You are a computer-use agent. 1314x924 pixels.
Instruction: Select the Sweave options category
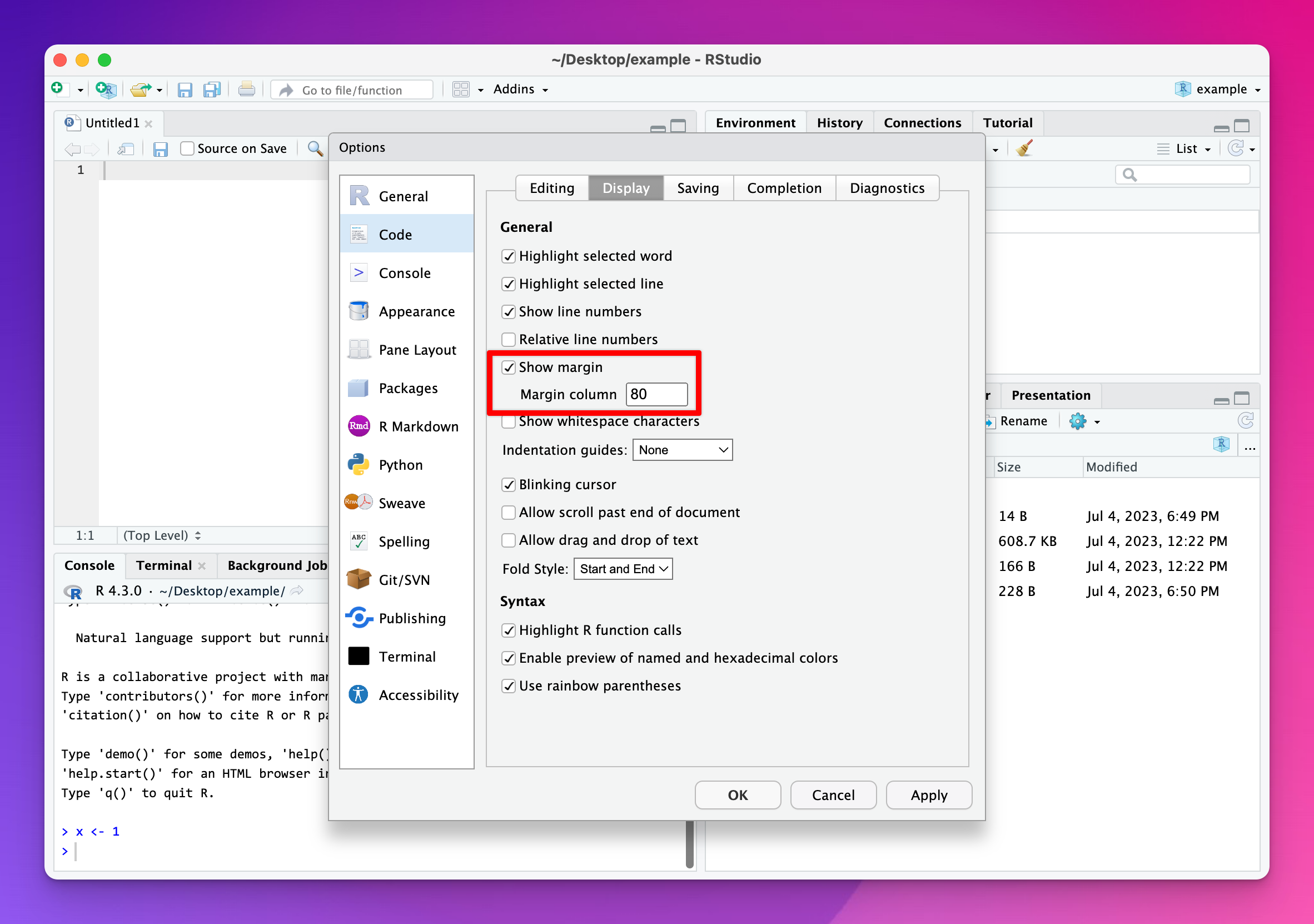tap(406, 503)
